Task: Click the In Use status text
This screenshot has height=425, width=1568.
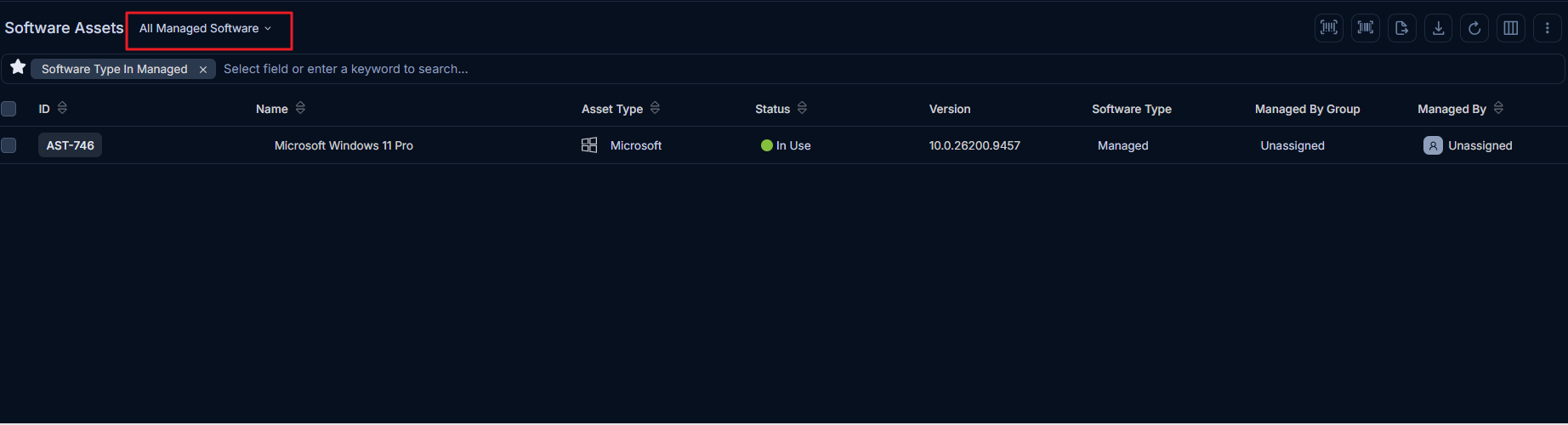Action: coord(793,145)
